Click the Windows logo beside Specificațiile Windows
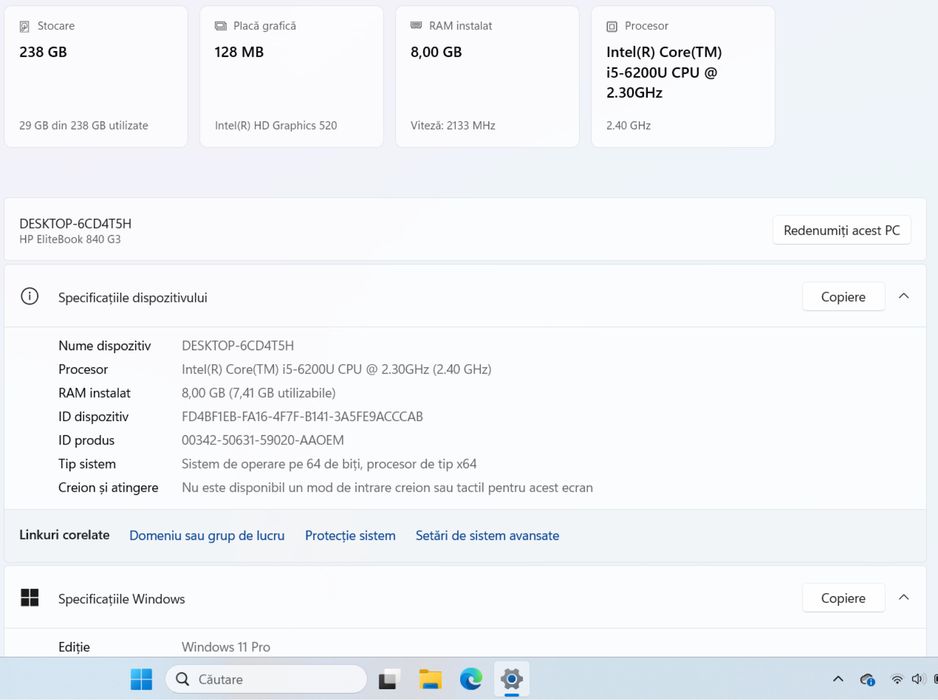Viewport: 938px width, 700px height. click(x=29, y=598)
